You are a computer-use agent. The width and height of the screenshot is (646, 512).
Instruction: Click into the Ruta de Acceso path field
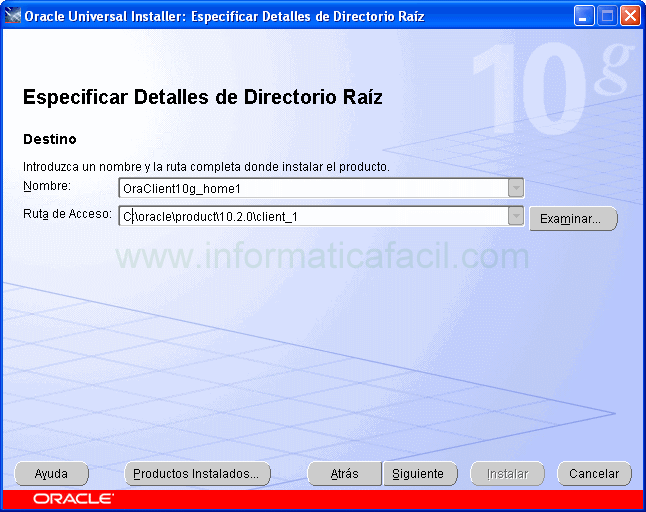pyautogui.click(x=314, y=216)
